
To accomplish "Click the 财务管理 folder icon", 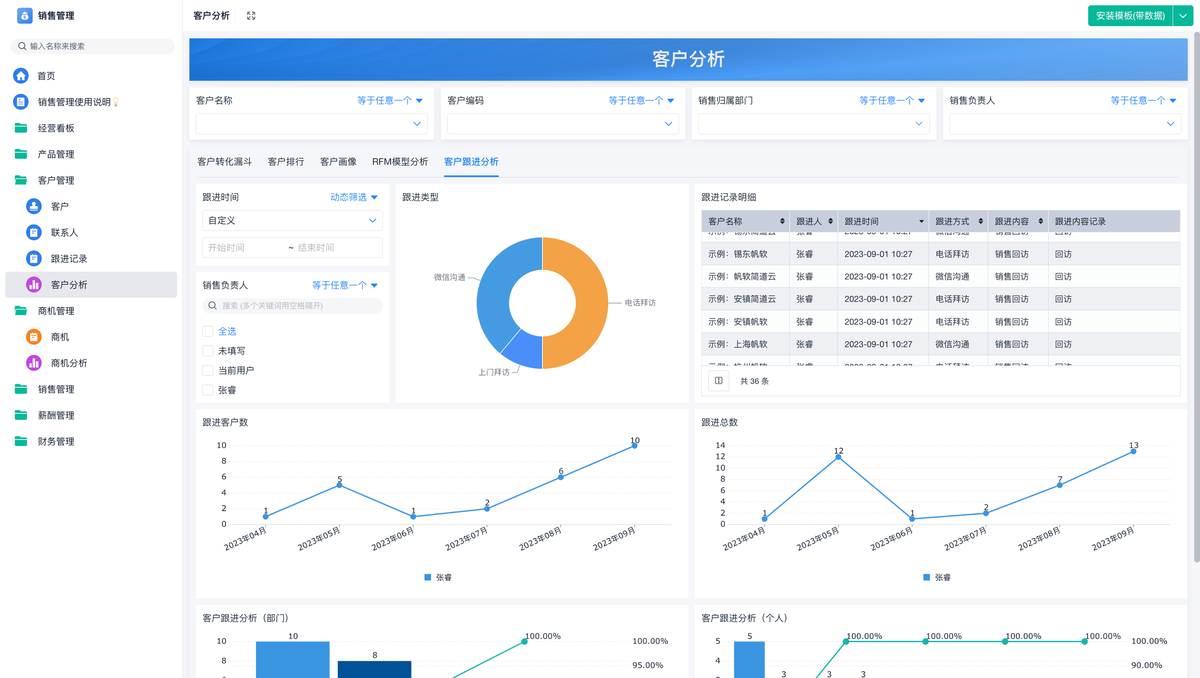I will pyautogui.click(x=21, y=441).
